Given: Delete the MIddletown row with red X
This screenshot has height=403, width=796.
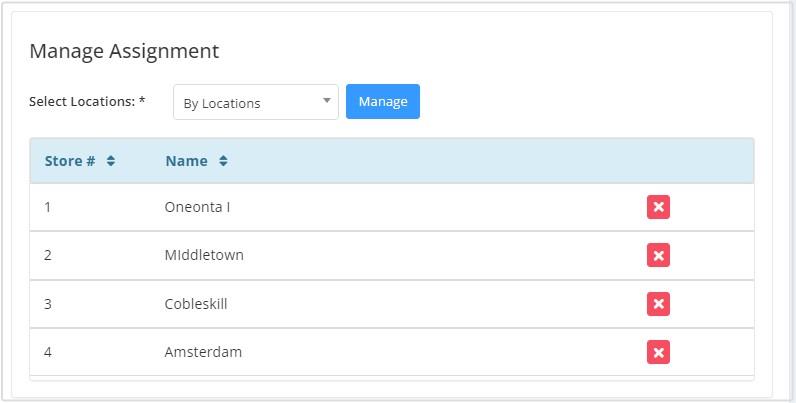Looking at the screenshot, I should (658, 255).
